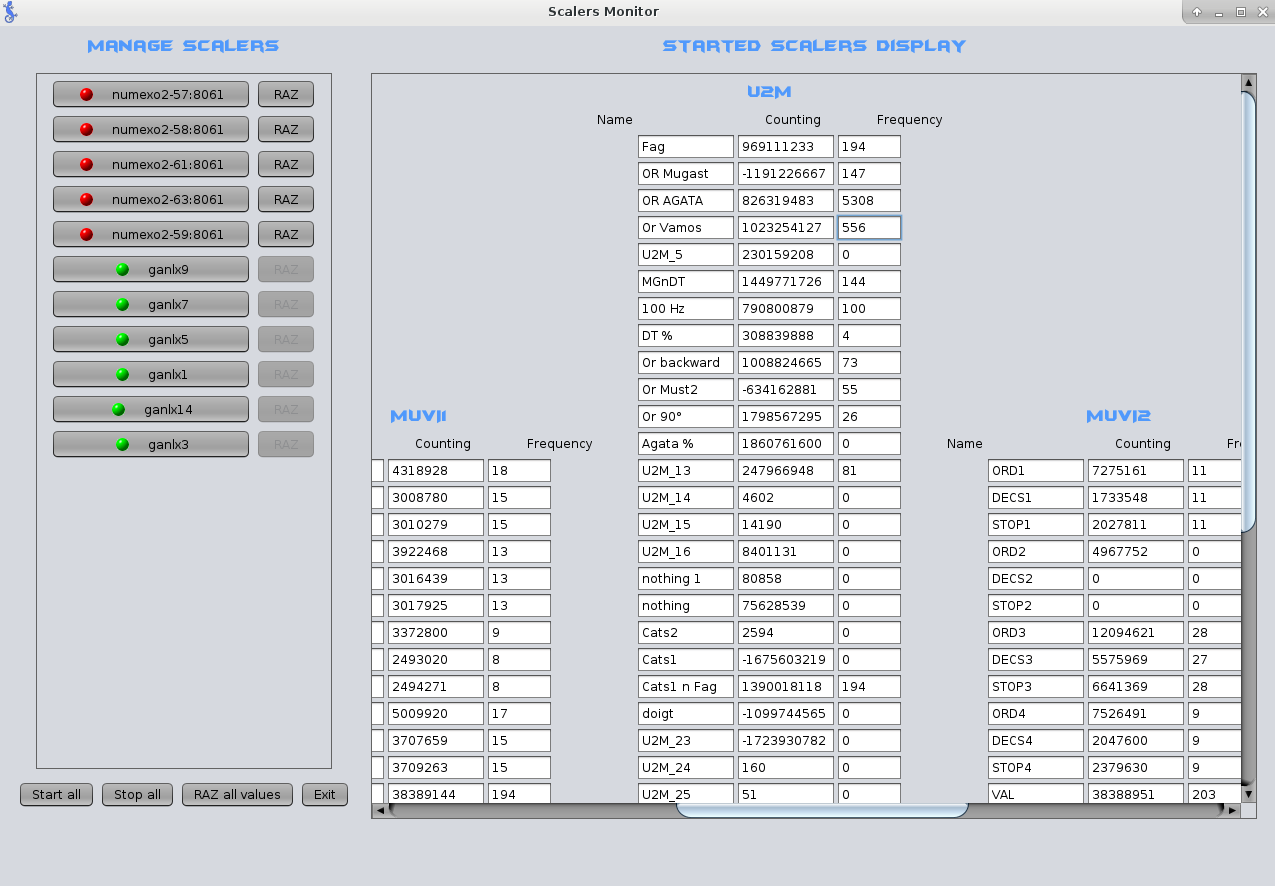1275x886 pixels.
Task: Select the 100 Hz name field
Action: pos(686,309)
